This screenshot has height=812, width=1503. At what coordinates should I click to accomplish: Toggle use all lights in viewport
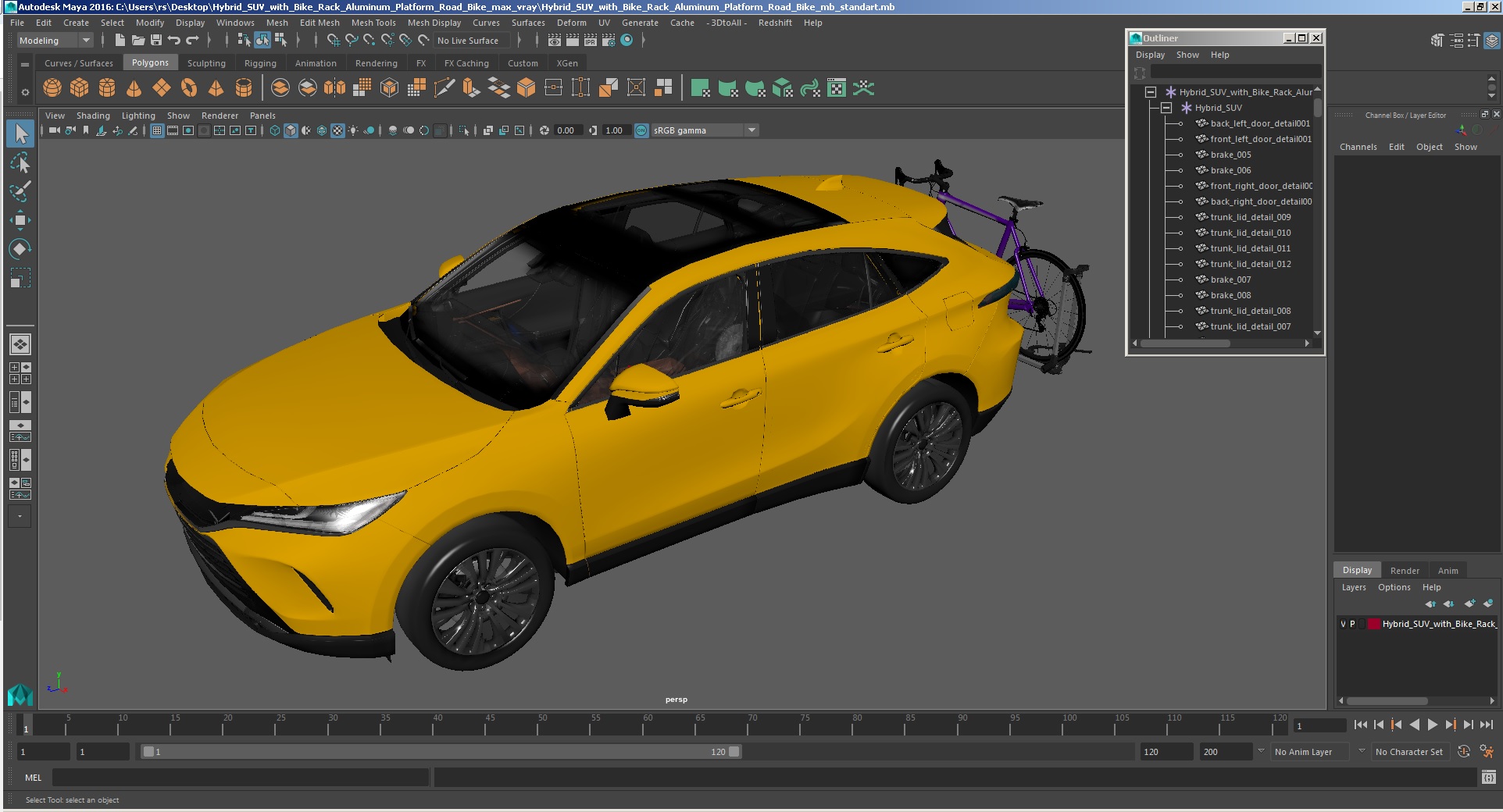pos(353,130)
